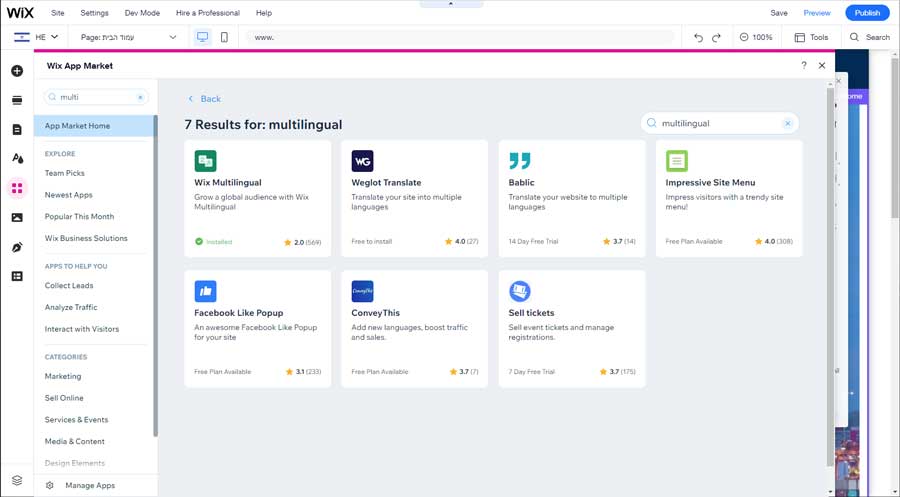The image size is (900, 497).
Task: Open Collect Leads category
Action: (x=69, y=285)
